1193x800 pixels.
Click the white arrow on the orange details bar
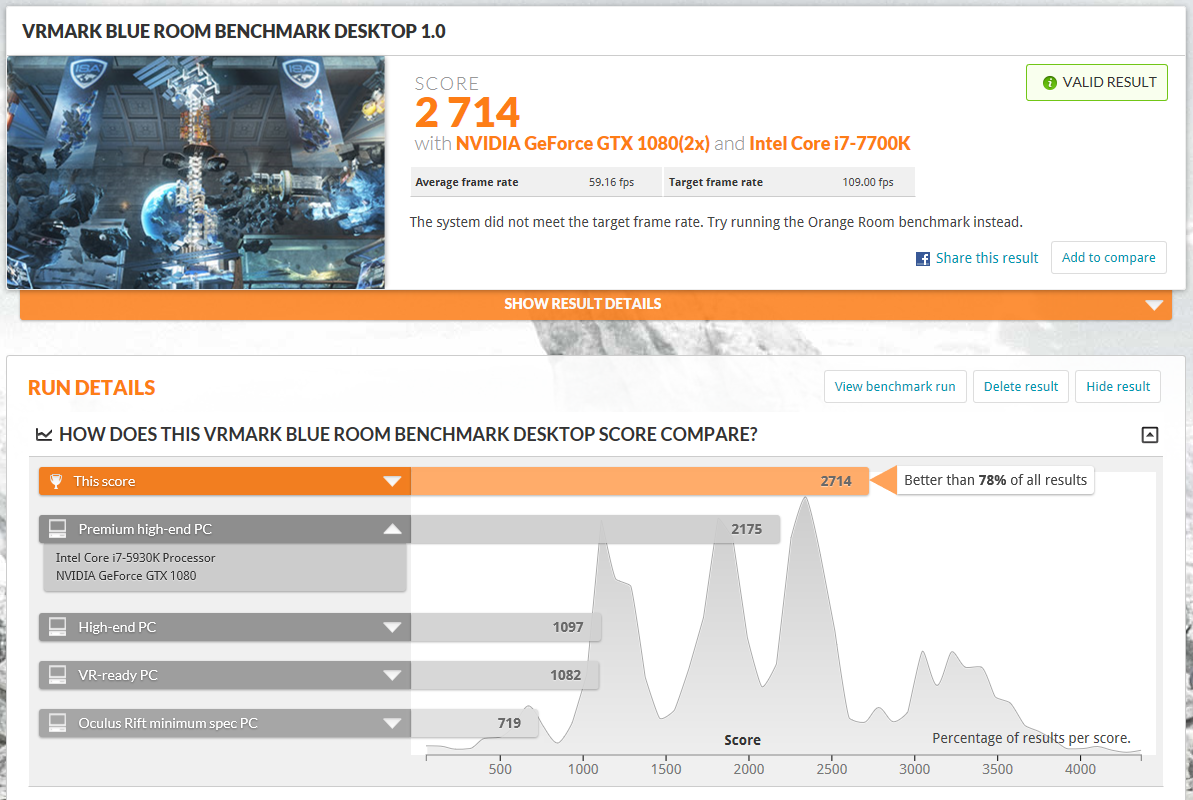coord(1153,305)
